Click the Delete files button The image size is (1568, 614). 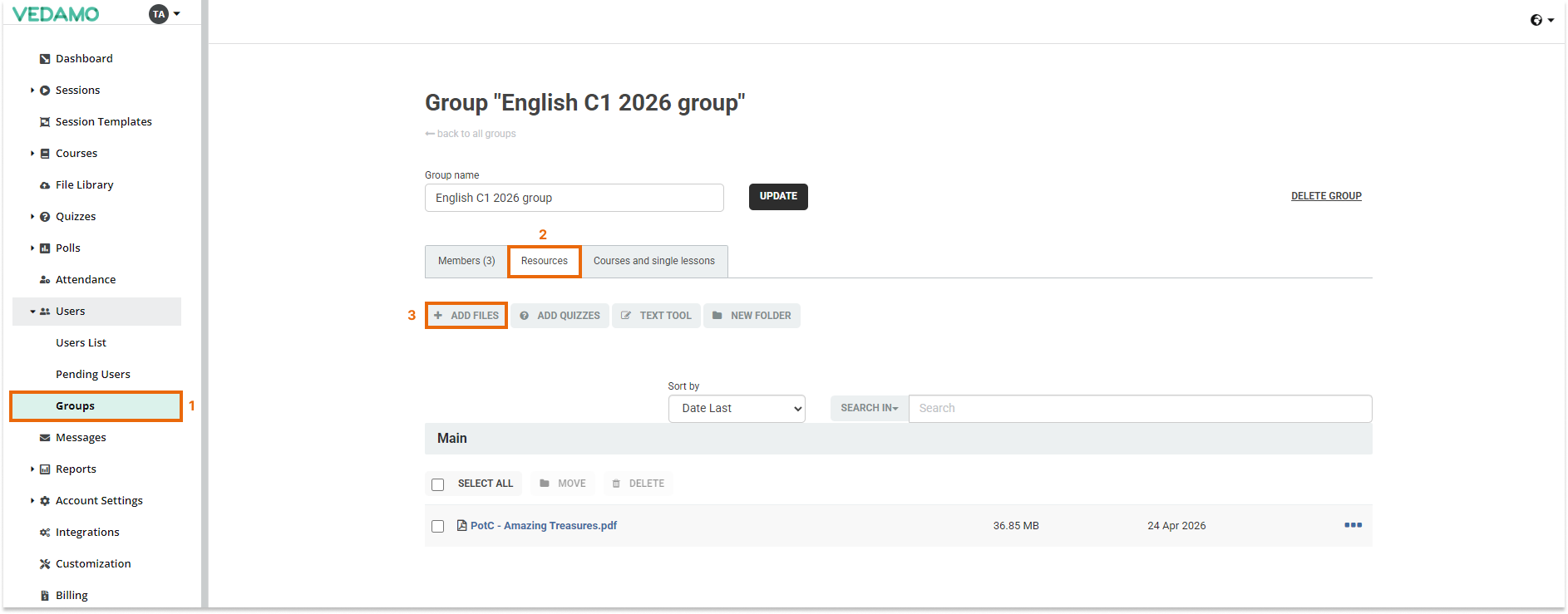[x=638, y=484]
